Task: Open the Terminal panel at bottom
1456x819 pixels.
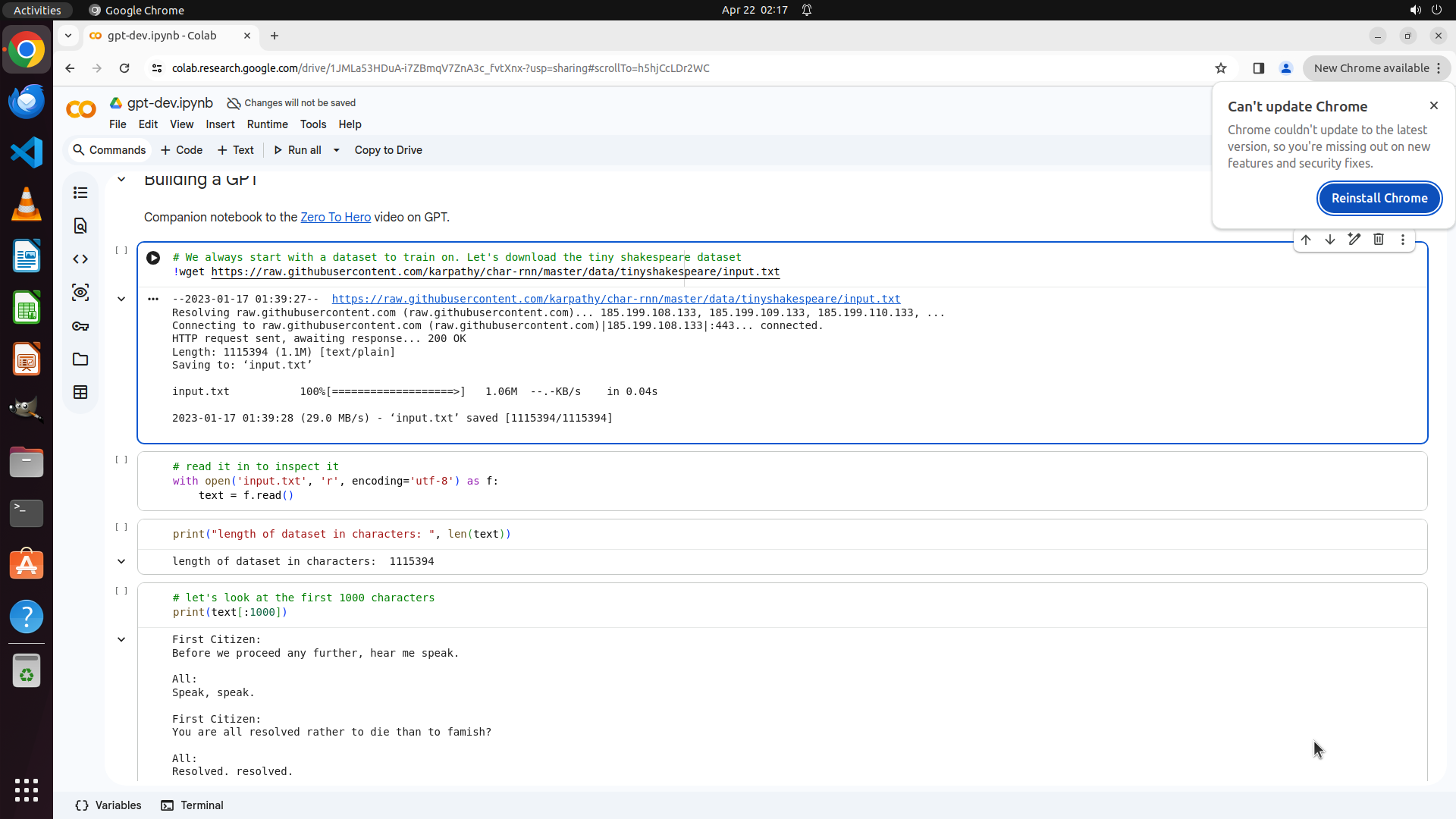Action: click(x=193, y=805)
